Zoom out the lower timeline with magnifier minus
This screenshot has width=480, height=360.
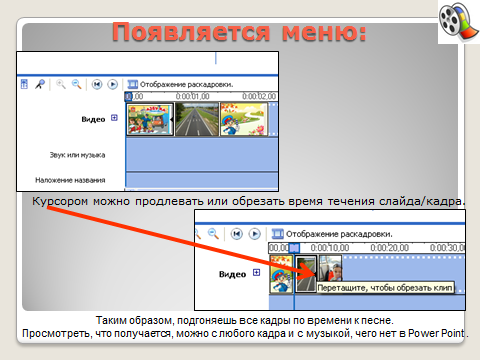pyautogui.click(x=213, y=234)
